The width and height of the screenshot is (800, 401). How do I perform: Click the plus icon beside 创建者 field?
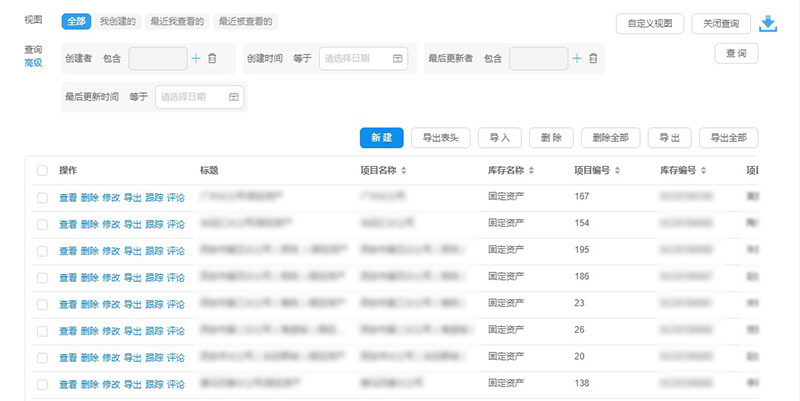pos(196,59)
